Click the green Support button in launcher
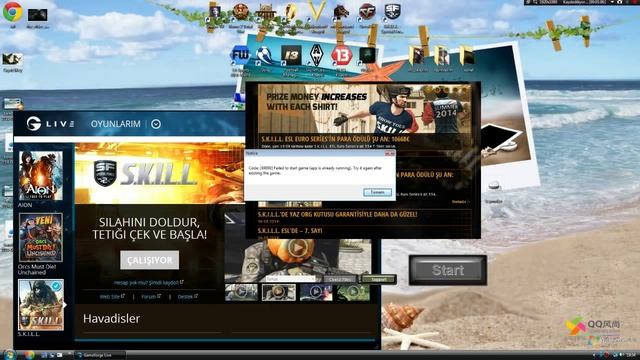Viewport: 640px width, 360px height. pos(378,279)
